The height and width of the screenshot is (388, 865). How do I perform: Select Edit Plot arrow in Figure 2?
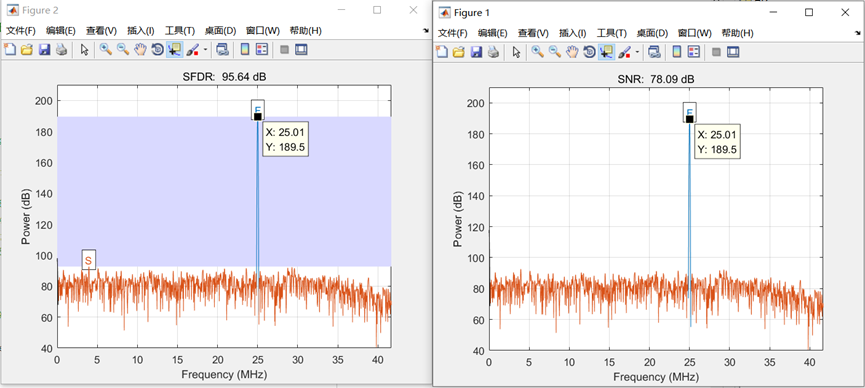click(84, 50)
